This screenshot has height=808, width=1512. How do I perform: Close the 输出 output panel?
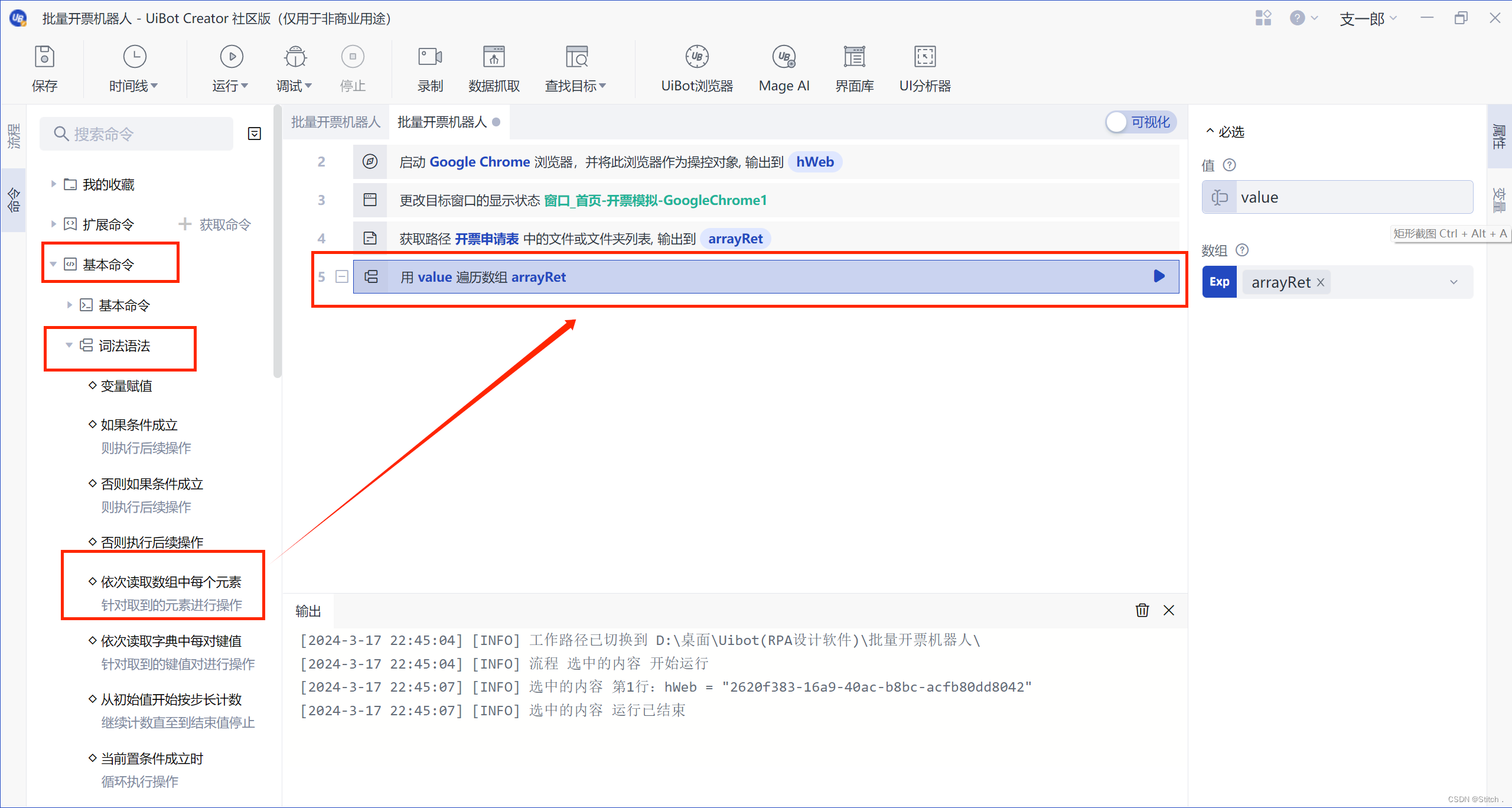(x=1169, y=610)
